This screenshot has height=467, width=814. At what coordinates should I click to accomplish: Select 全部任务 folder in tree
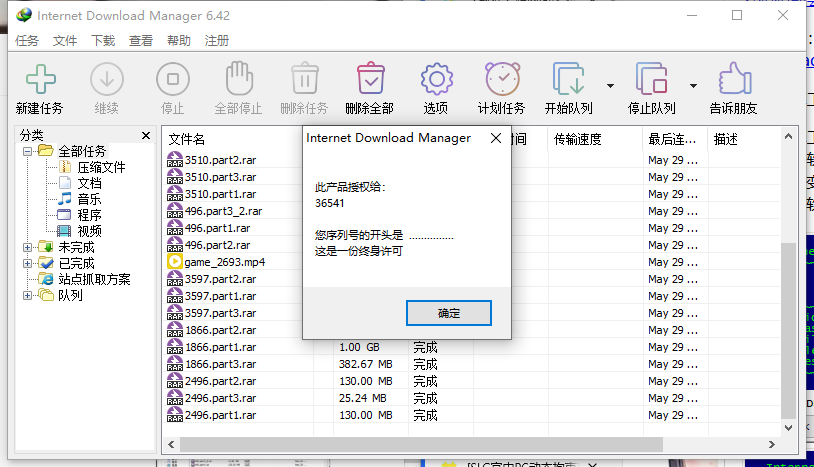(82, 151)
